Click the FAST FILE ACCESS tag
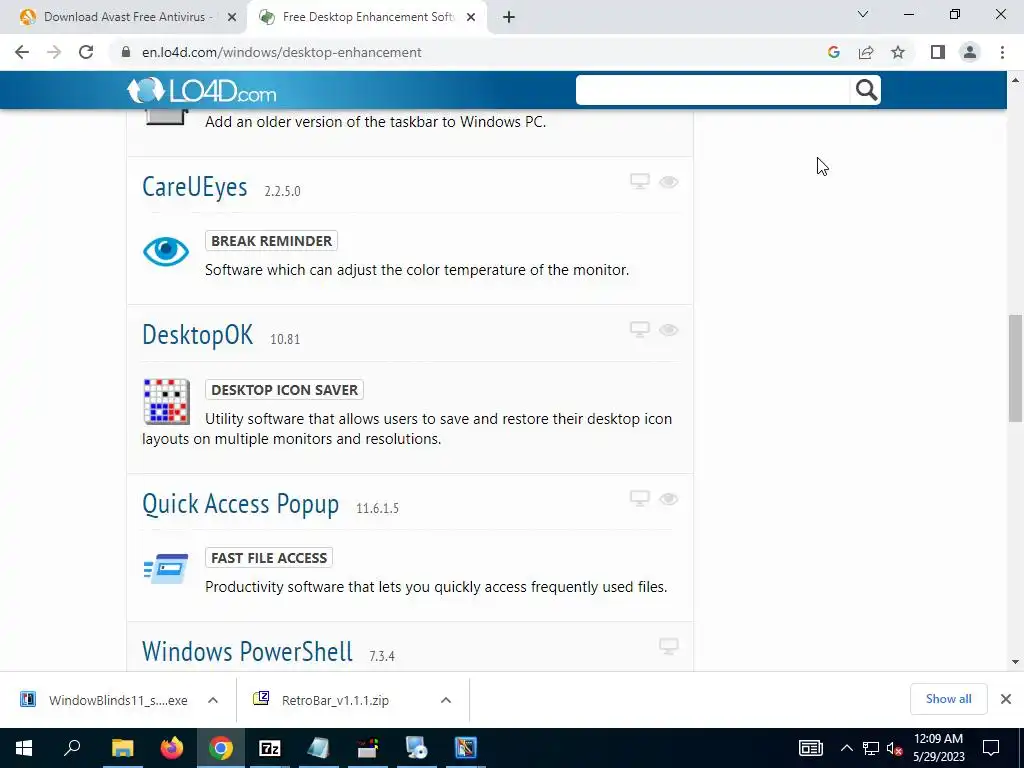Screen dimensions: 1024x768 (x=268, y=558)
